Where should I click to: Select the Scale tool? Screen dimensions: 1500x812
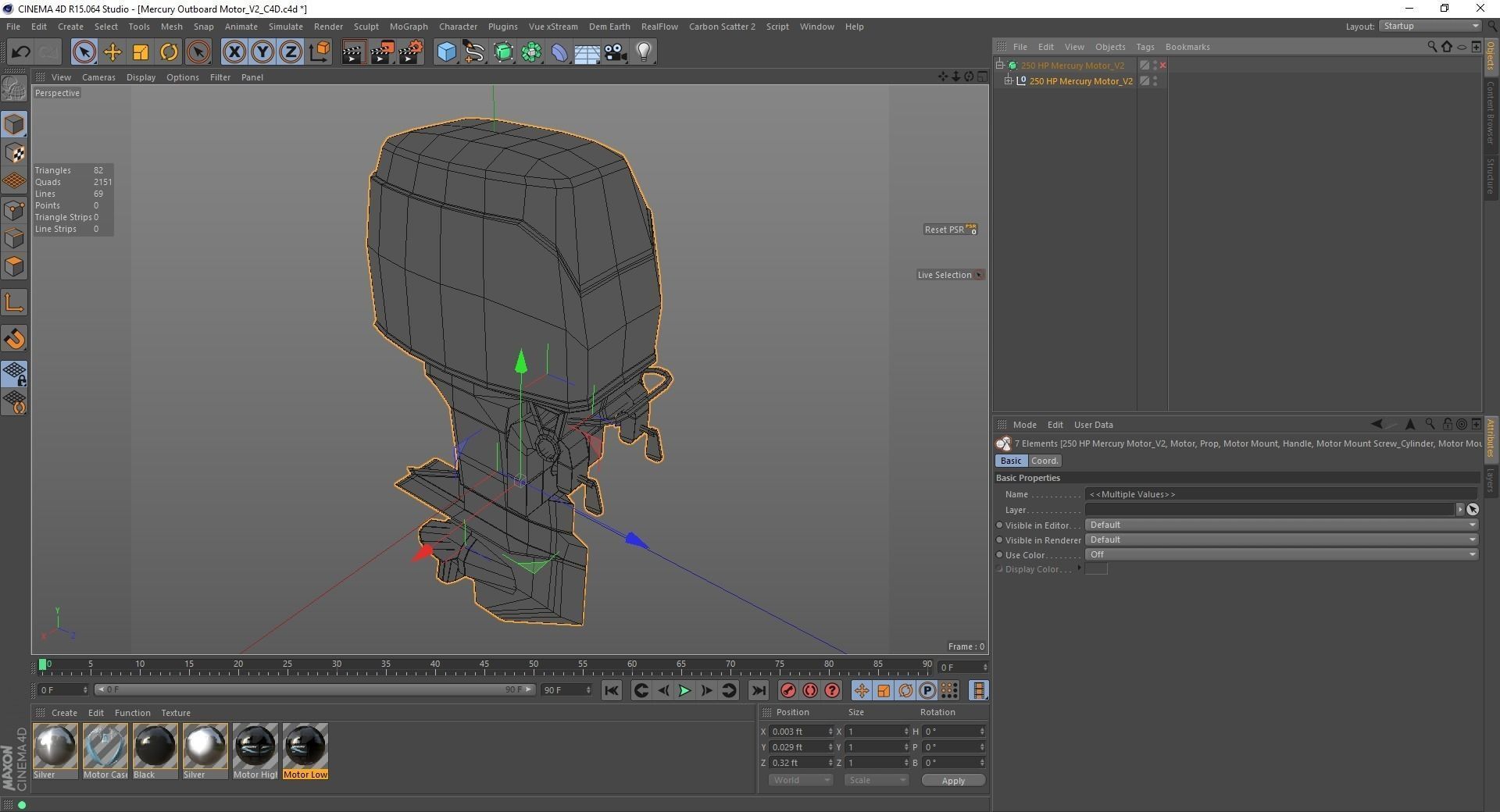pyautogui.click(x=141, y=52)
